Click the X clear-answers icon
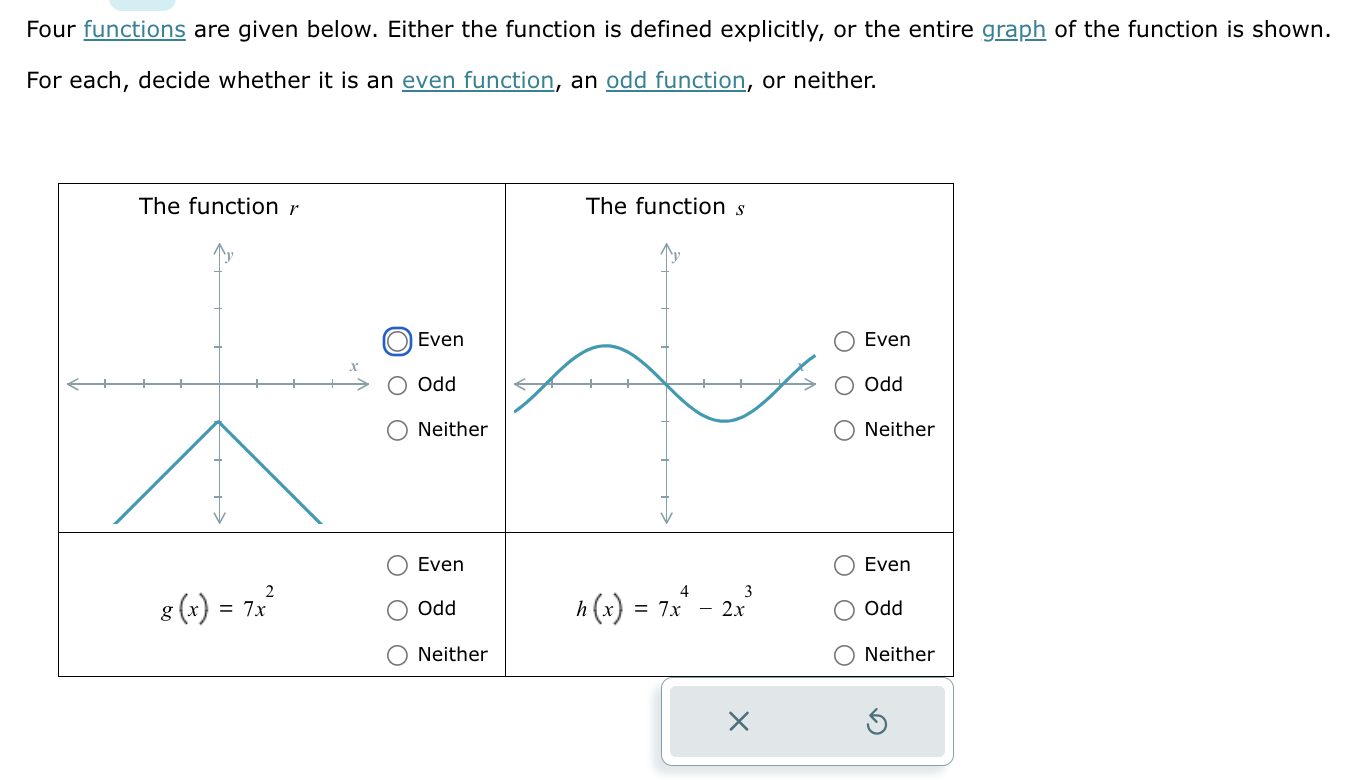The height and width of the screenshot is (780, 1362). pos(737,722)
